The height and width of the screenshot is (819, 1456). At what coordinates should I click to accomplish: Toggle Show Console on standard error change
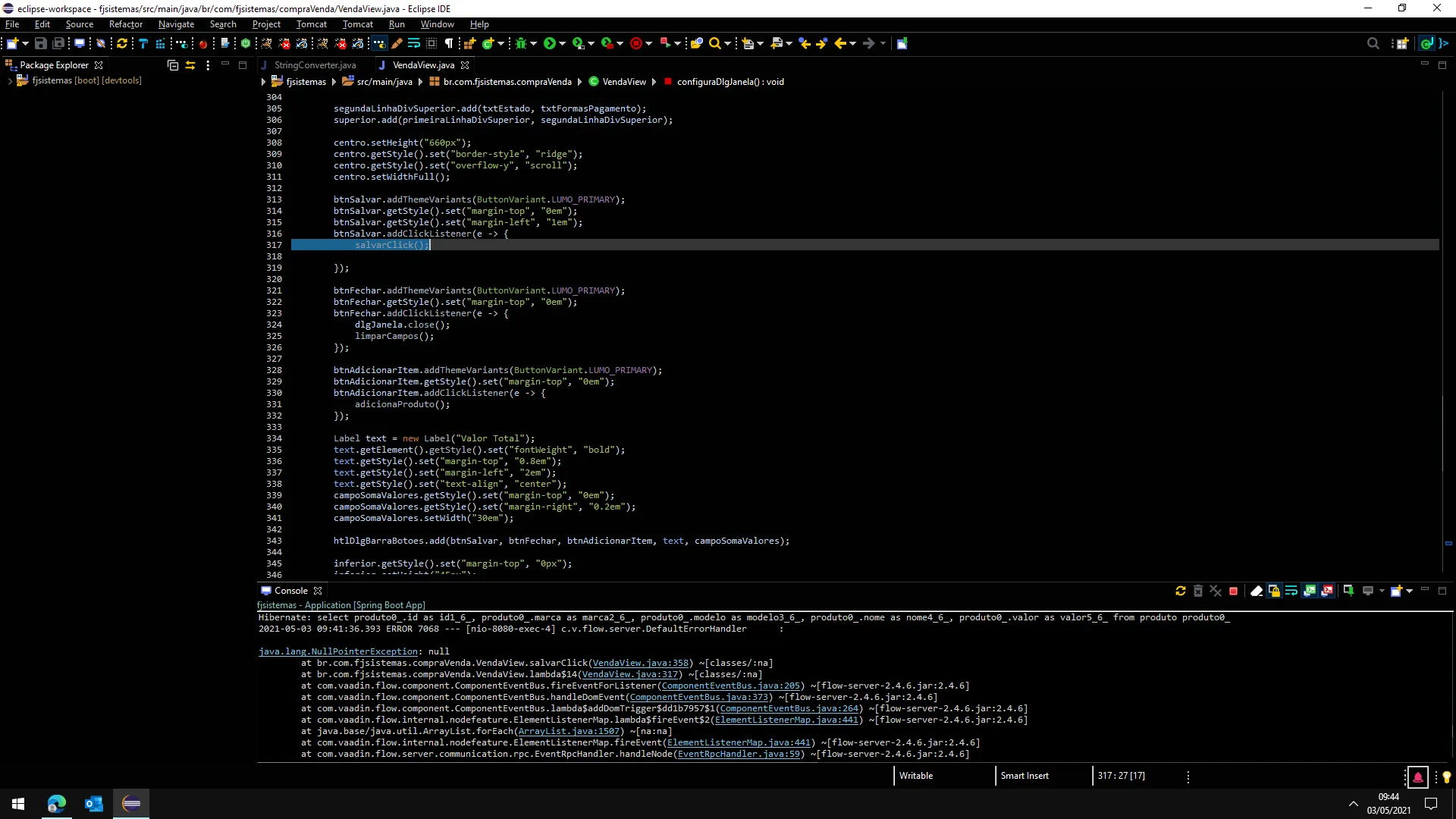(1327, 591)
